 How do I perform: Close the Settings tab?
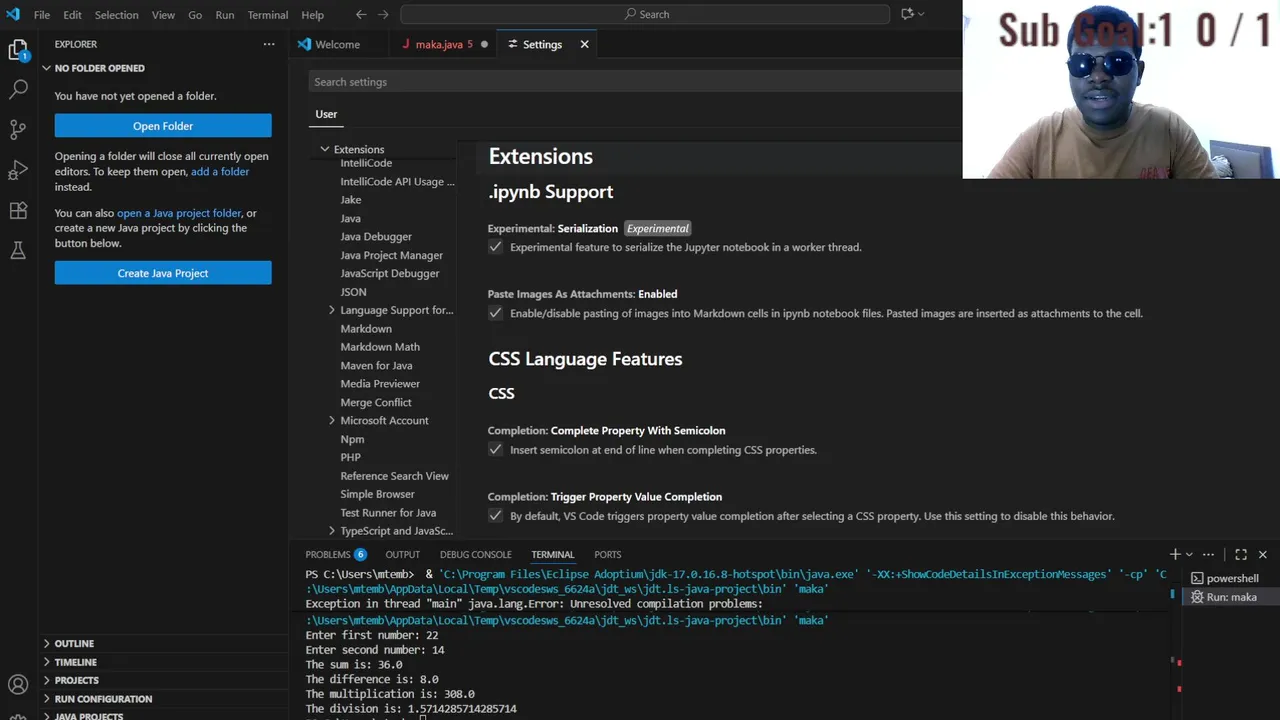coord(585,44)
